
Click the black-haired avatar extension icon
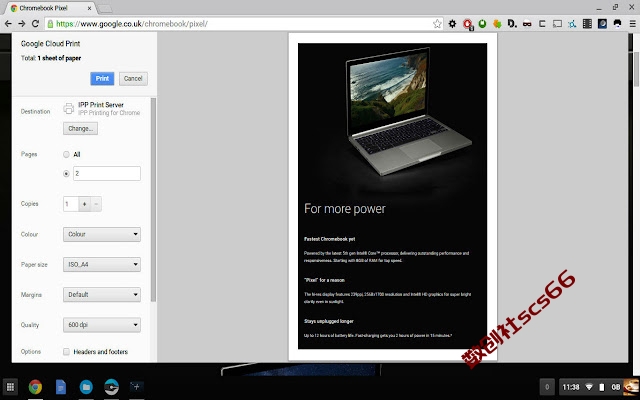pyautogui.click(x=617, y=24)
